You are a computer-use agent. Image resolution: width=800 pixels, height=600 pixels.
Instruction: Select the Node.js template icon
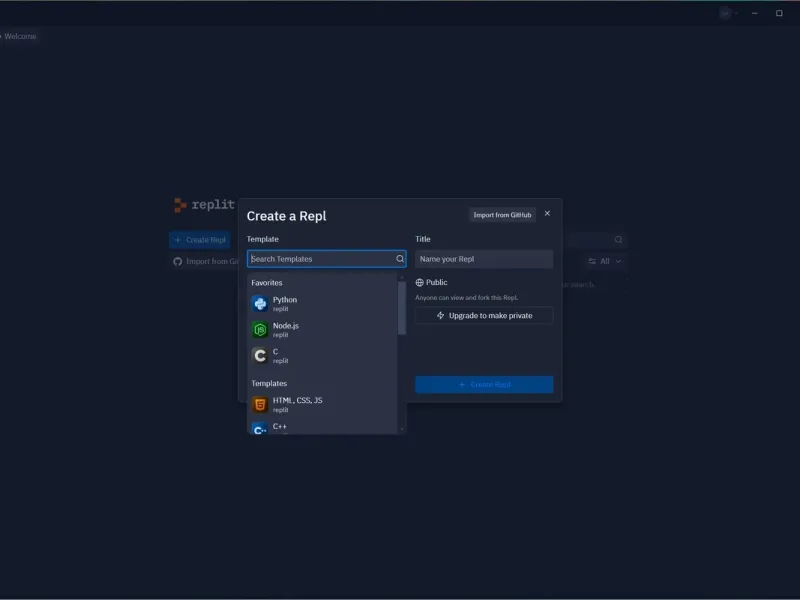click(x=260, y=330)
